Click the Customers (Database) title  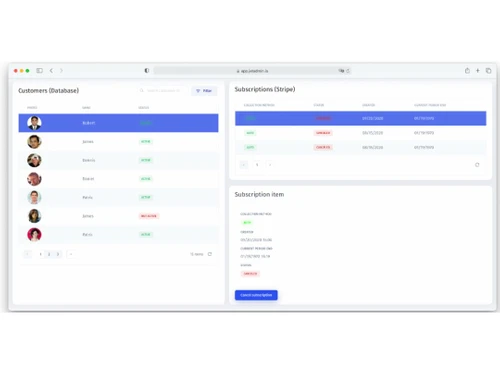(48, 91)
